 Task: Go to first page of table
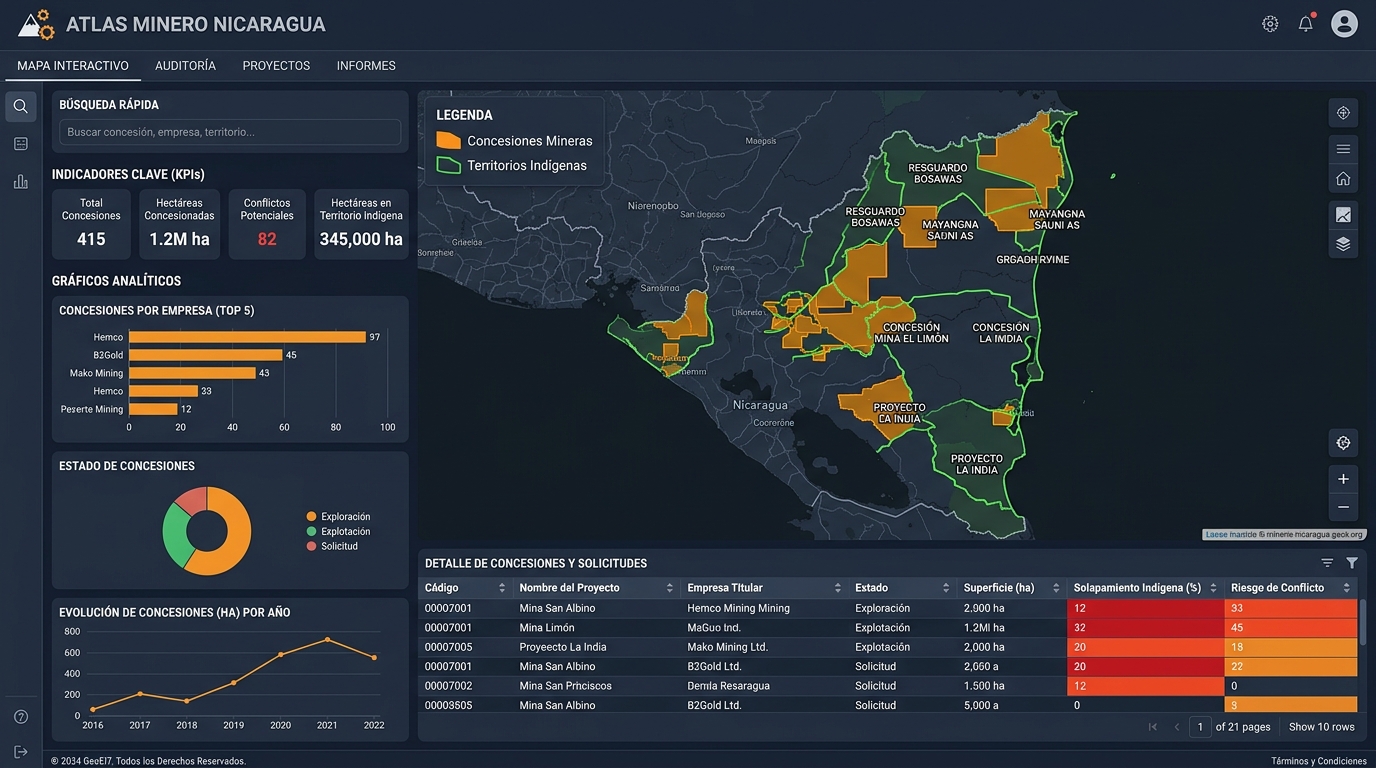click(1153, 727)
